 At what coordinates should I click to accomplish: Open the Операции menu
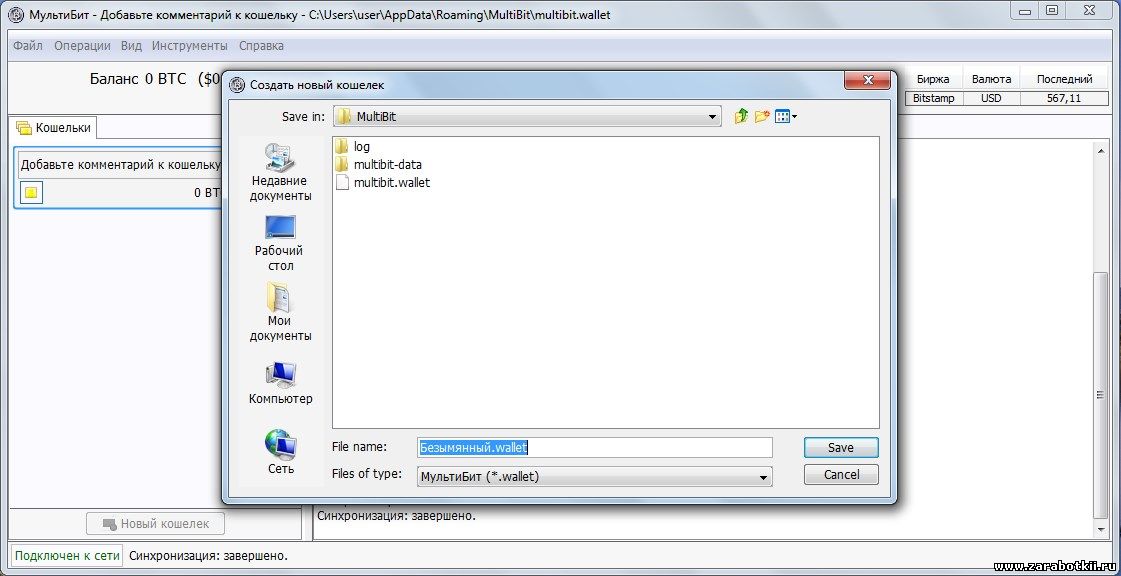click(82, 46)
